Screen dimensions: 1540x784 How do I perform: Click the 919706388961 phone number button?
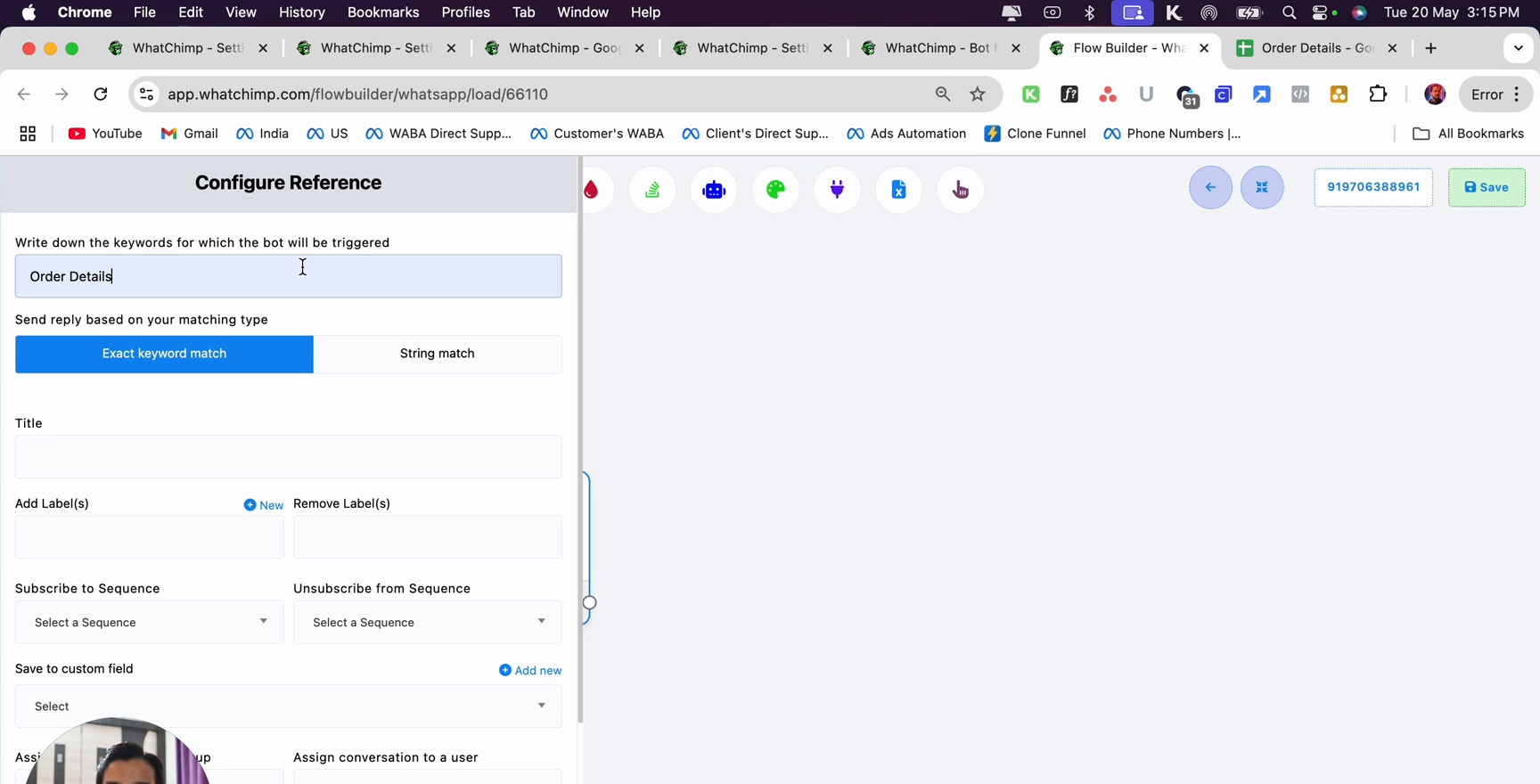[1373, 187]
